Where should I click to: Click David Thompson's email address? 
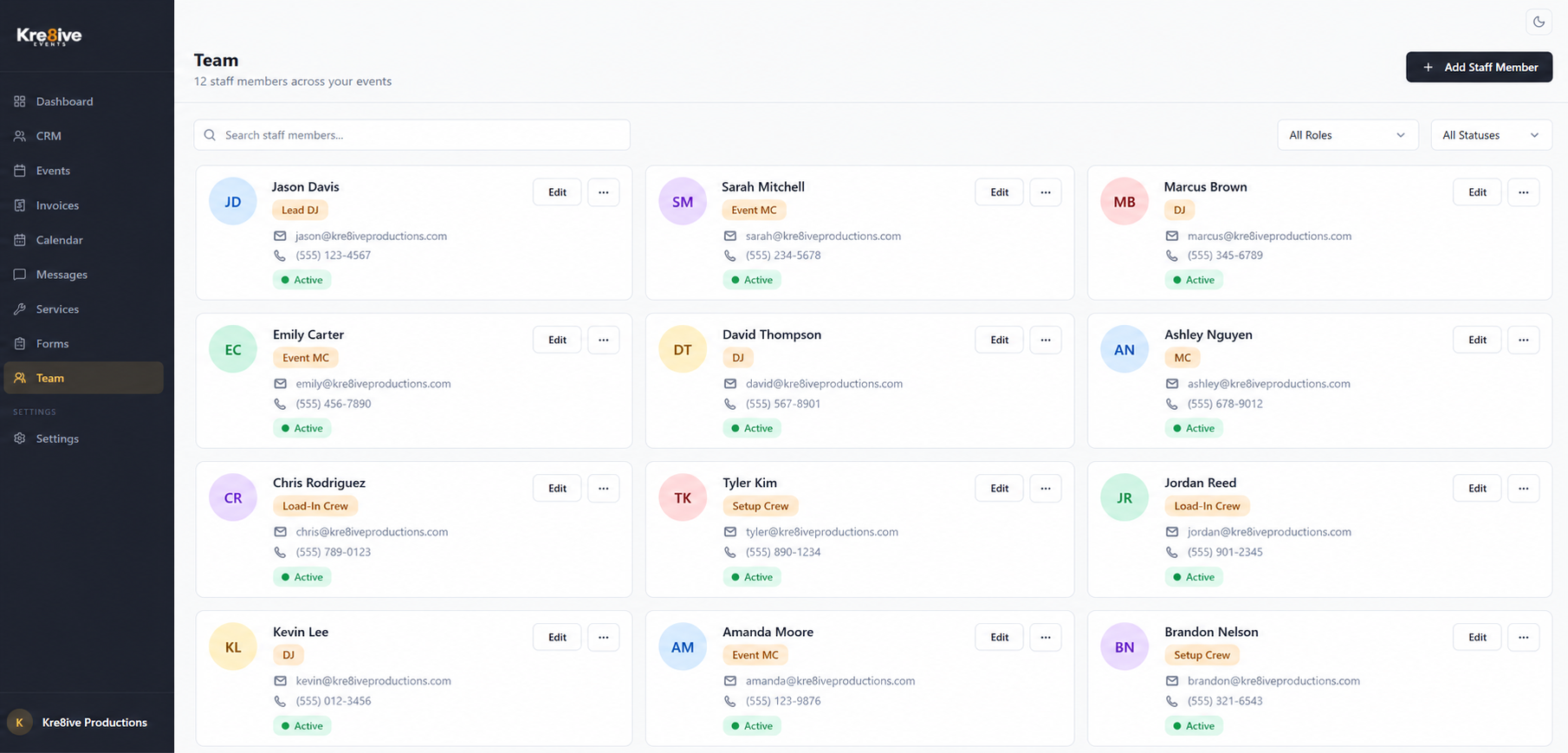coord(824,384)
